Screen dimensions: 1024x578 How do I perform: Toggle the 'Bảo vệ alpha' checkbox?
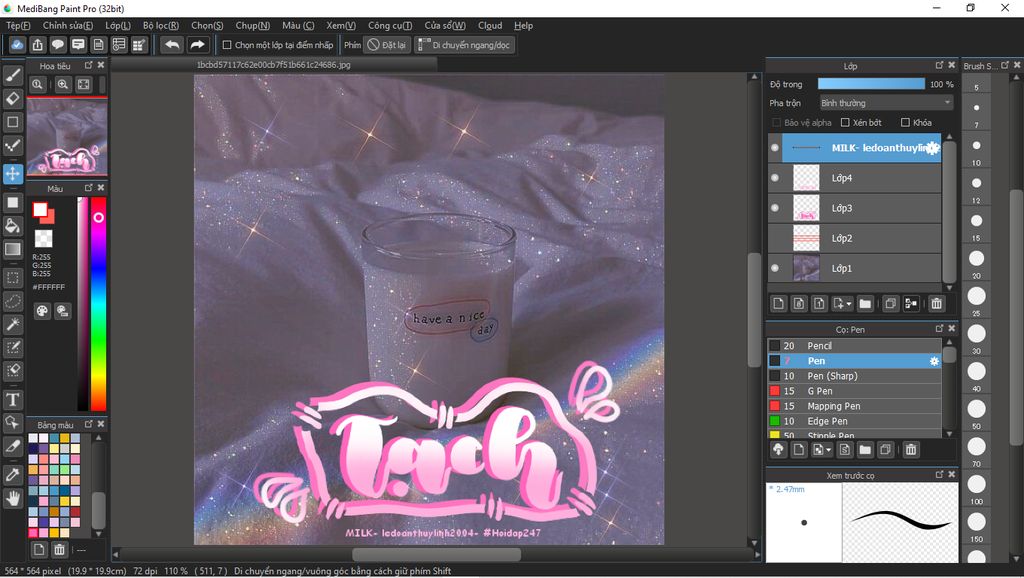(776, 123)
